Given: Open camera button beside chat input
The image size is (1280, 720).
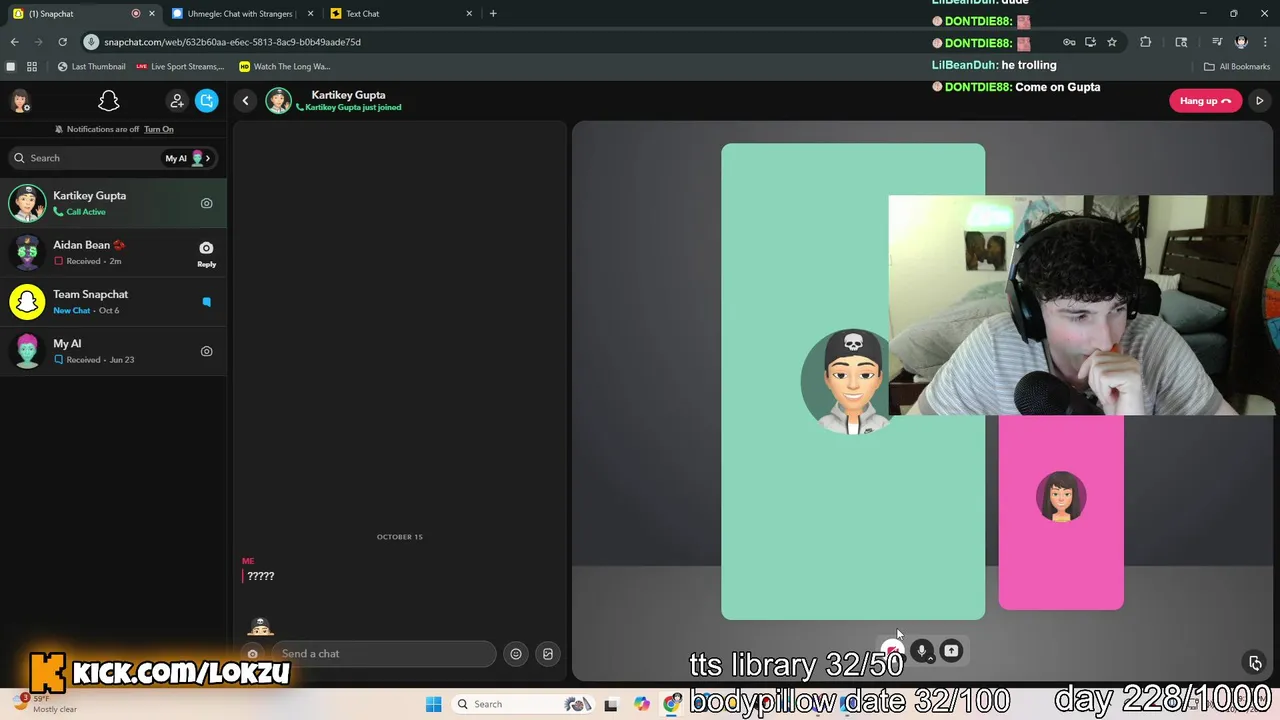Looking at the screenshot, I should (253, 654).
